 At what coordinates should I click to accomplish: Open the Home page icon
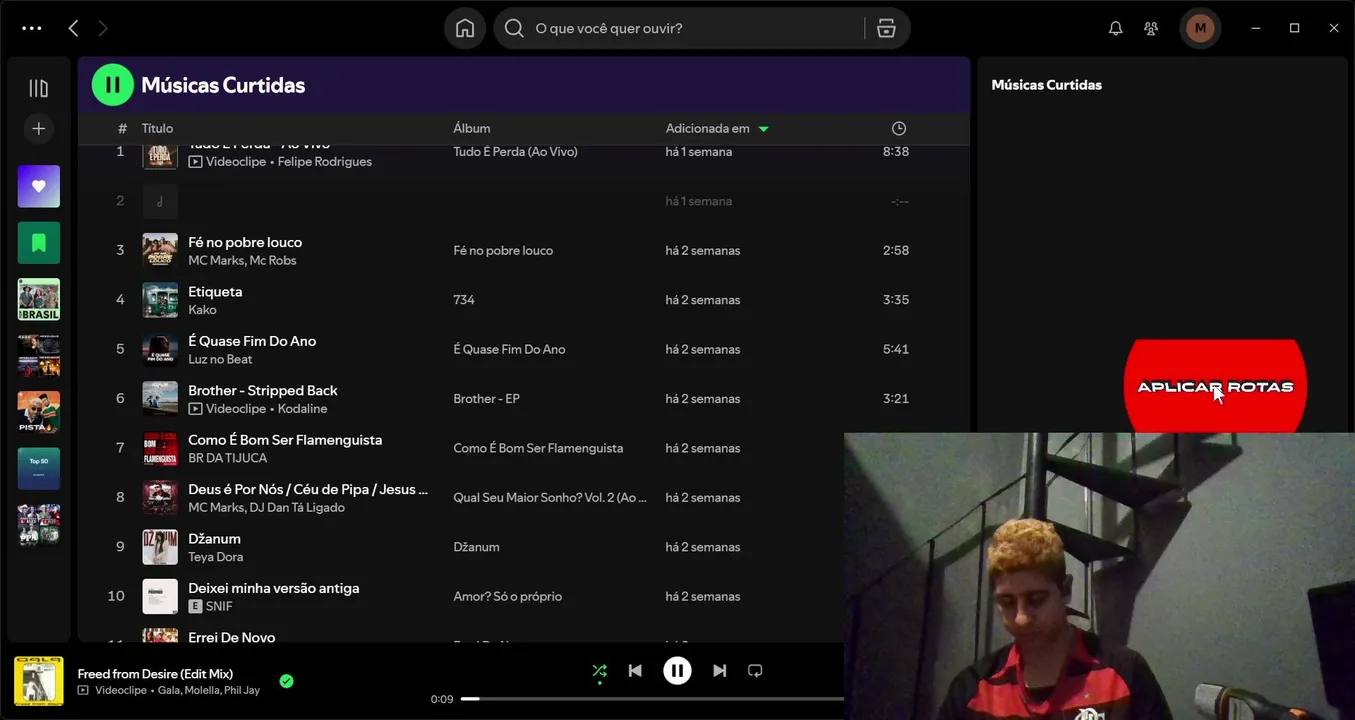[x=465, y=28]
